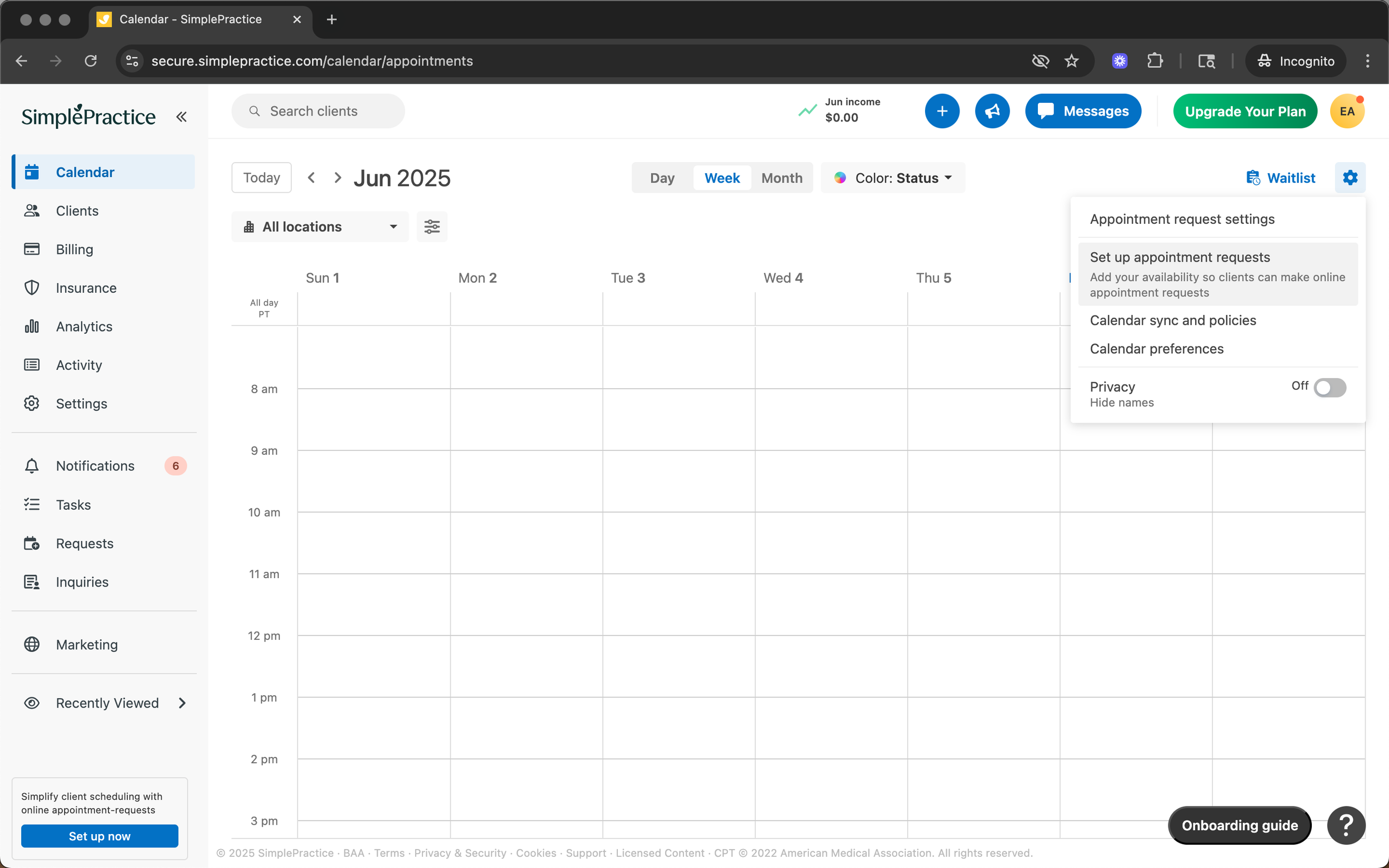Click Upgrade Your Plan button
This screenshot has width=1389, height=868.
click(1245, 112)
